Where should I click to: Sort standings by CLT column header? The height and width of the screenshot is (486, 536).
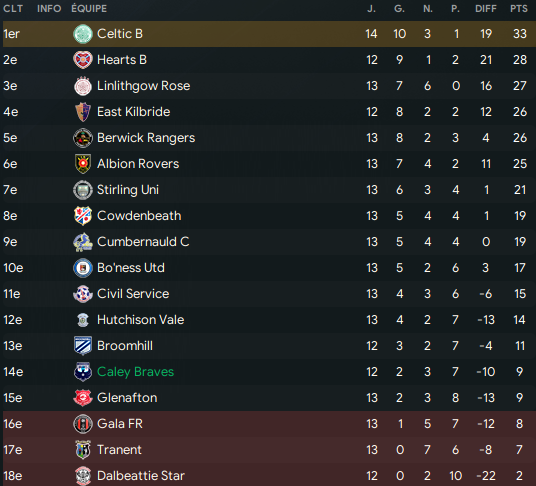13,9
